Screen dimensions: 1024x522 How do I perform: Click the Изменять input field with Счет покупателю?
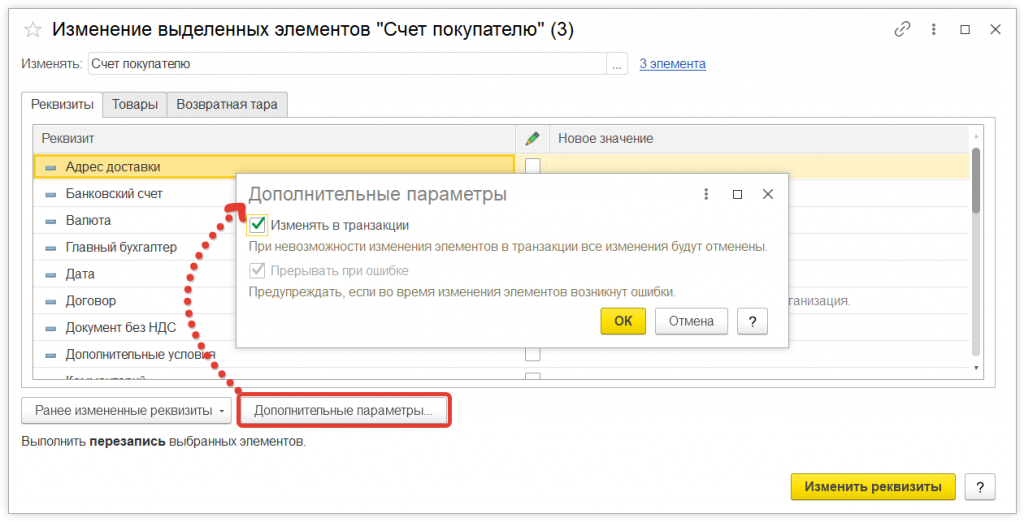346,64
